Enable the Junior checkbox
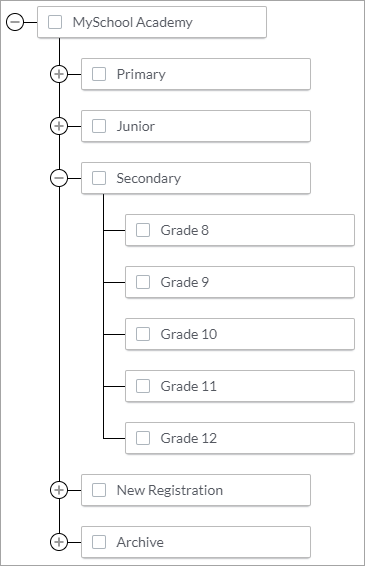The height and width of the screenshot is (566, 365). pos(99,126)
